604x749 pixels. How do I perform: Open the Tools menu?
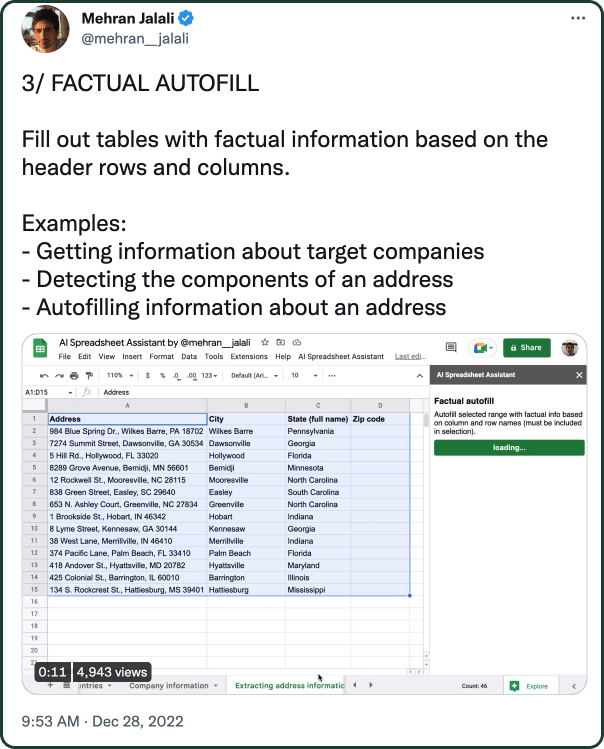pos(214,356)
